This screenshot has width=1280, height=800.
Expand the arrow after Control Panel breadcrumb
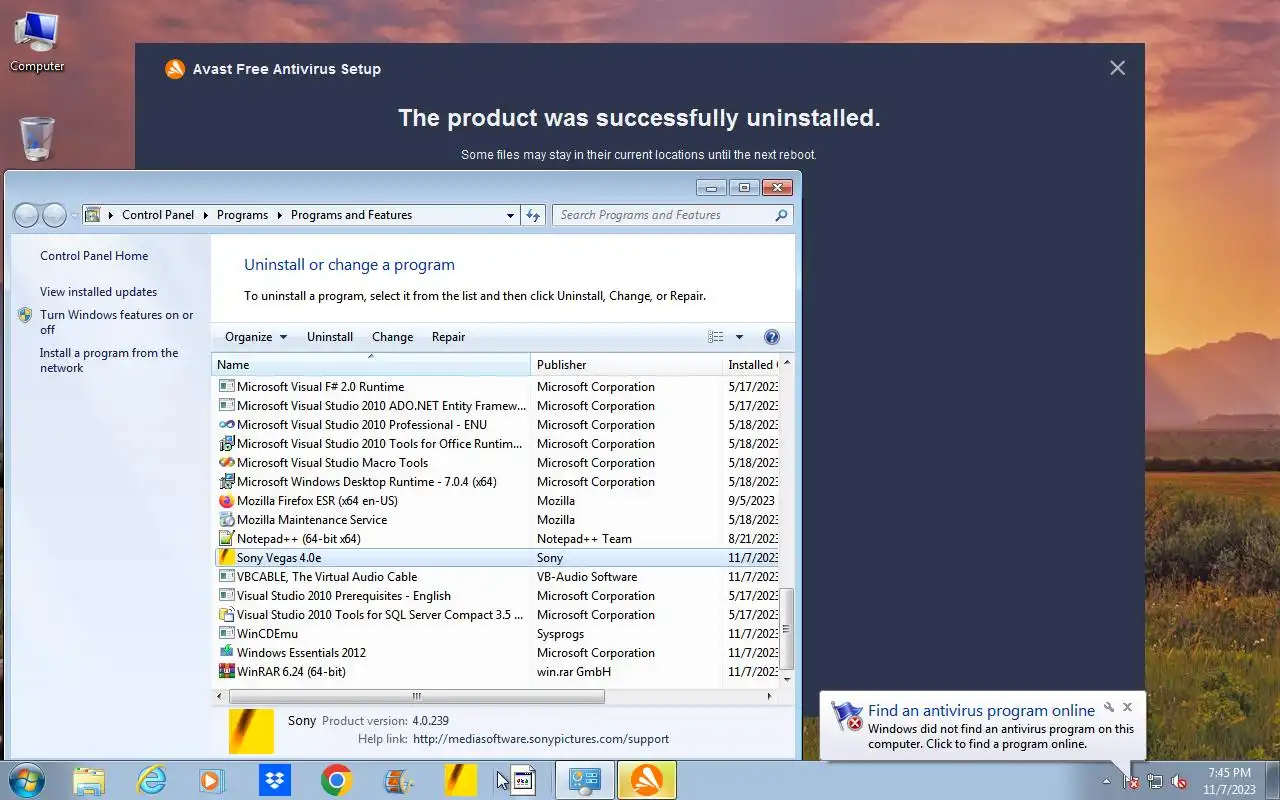tap(205, 215)
